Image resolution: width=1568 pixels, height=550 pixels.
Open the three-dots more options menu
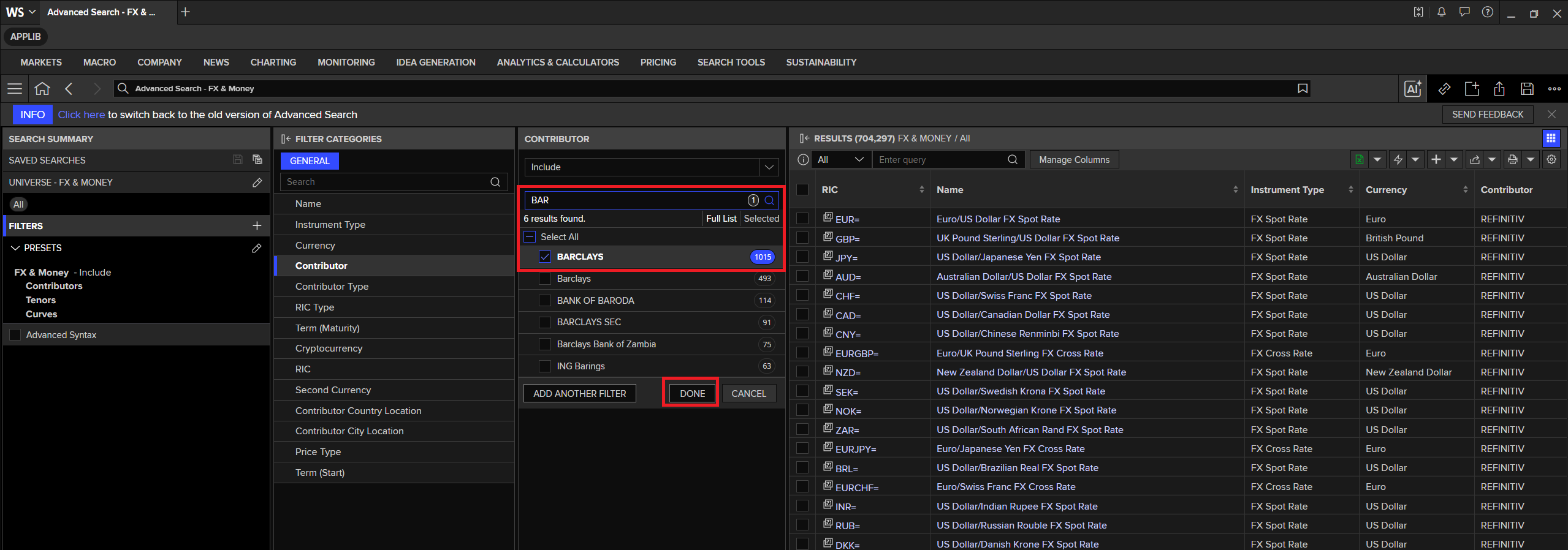tap(1555, 89)
